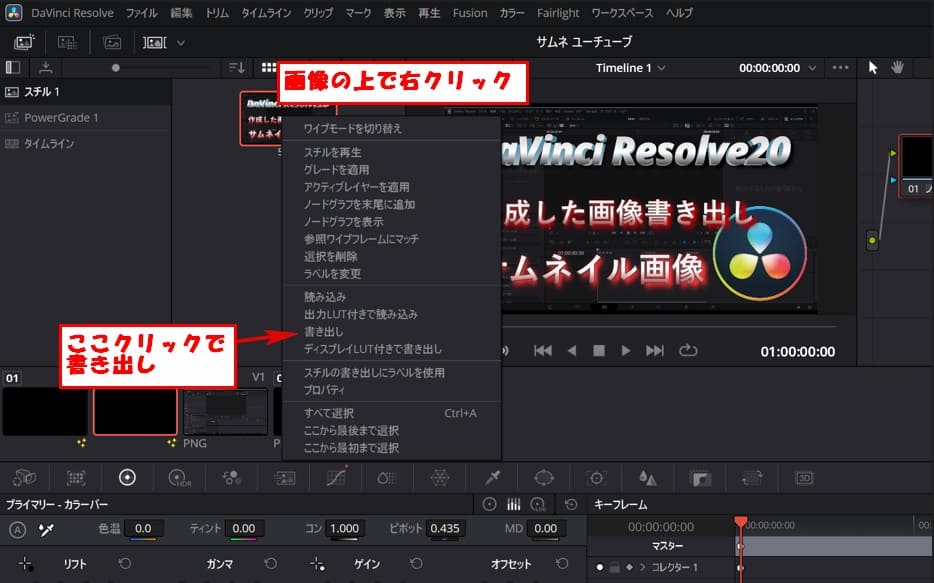
Task: Play forward in viewer transport
Action: pyautogui.click(x=625, y=351)
